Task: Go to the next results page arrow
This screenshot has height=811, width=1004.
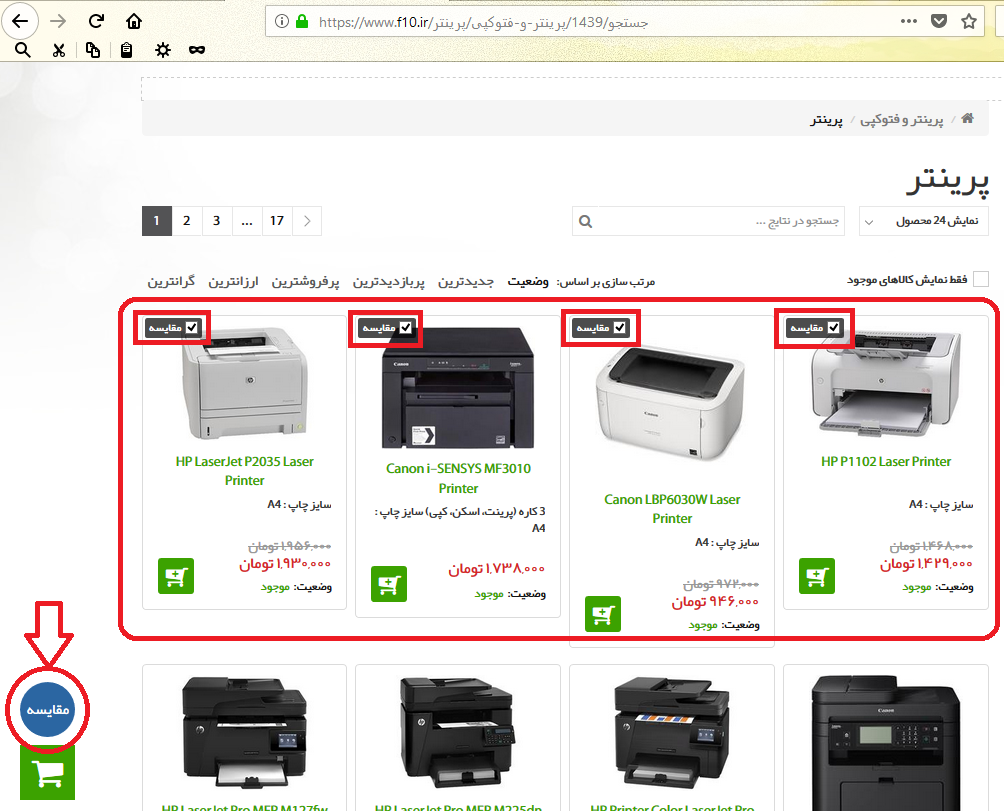Action: pyautogui.click(x=307, y=221)
